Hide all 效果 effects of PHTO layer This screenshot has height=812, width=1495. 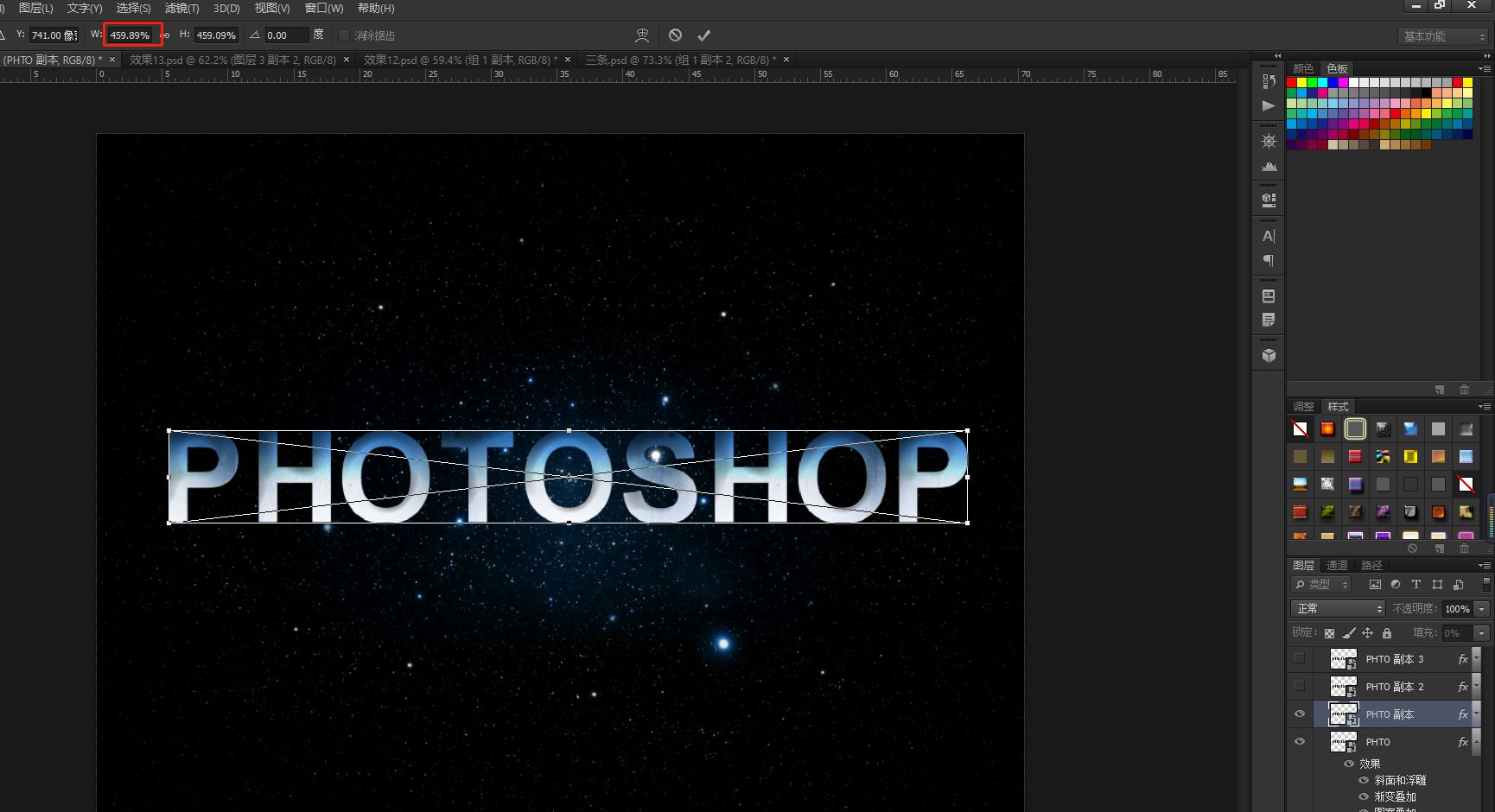pos(1349,764)
